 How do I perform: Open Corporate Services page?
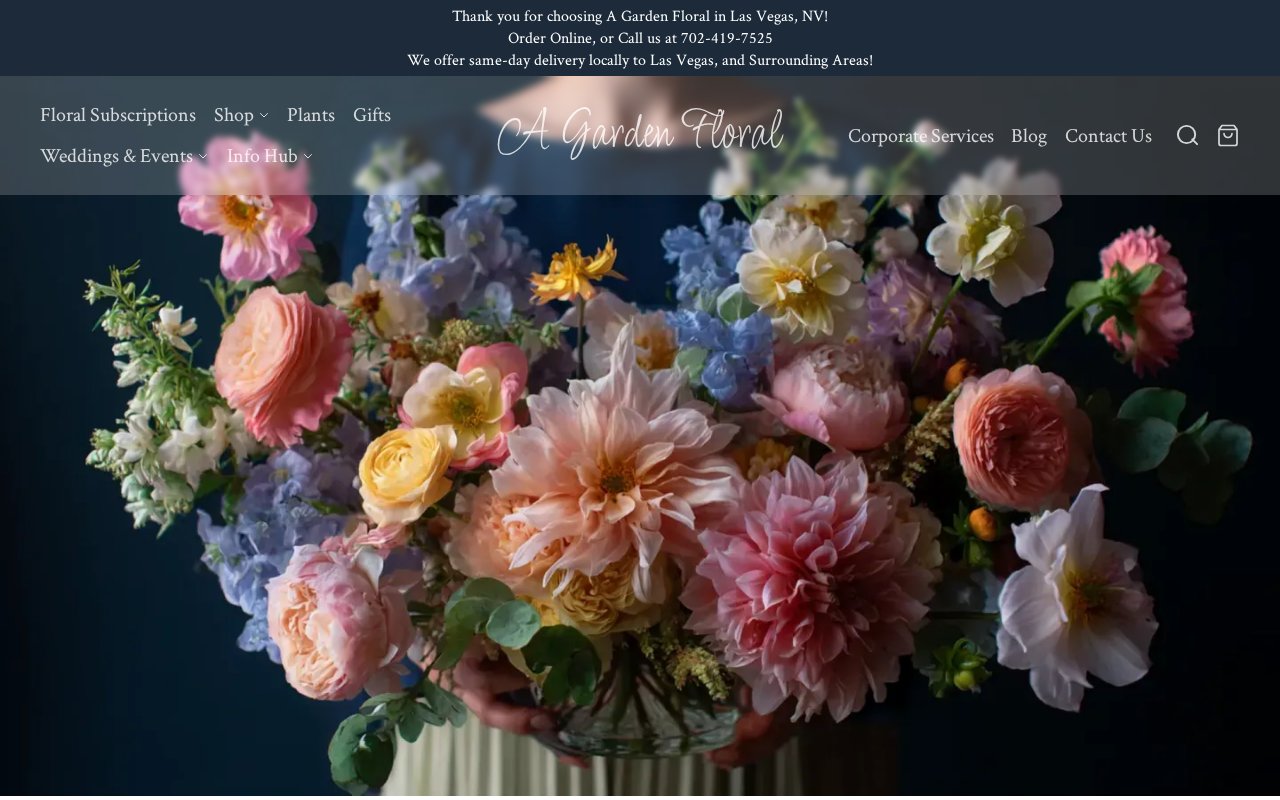[x=921, y=136]
